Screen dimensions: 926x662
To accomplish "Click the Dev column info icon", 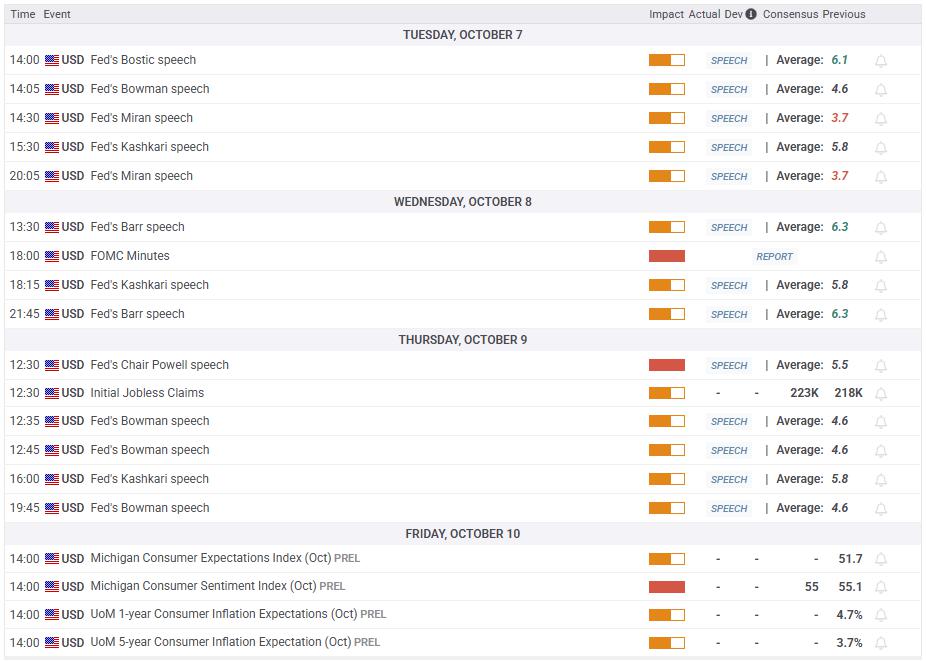I will (x=751, y=14).
